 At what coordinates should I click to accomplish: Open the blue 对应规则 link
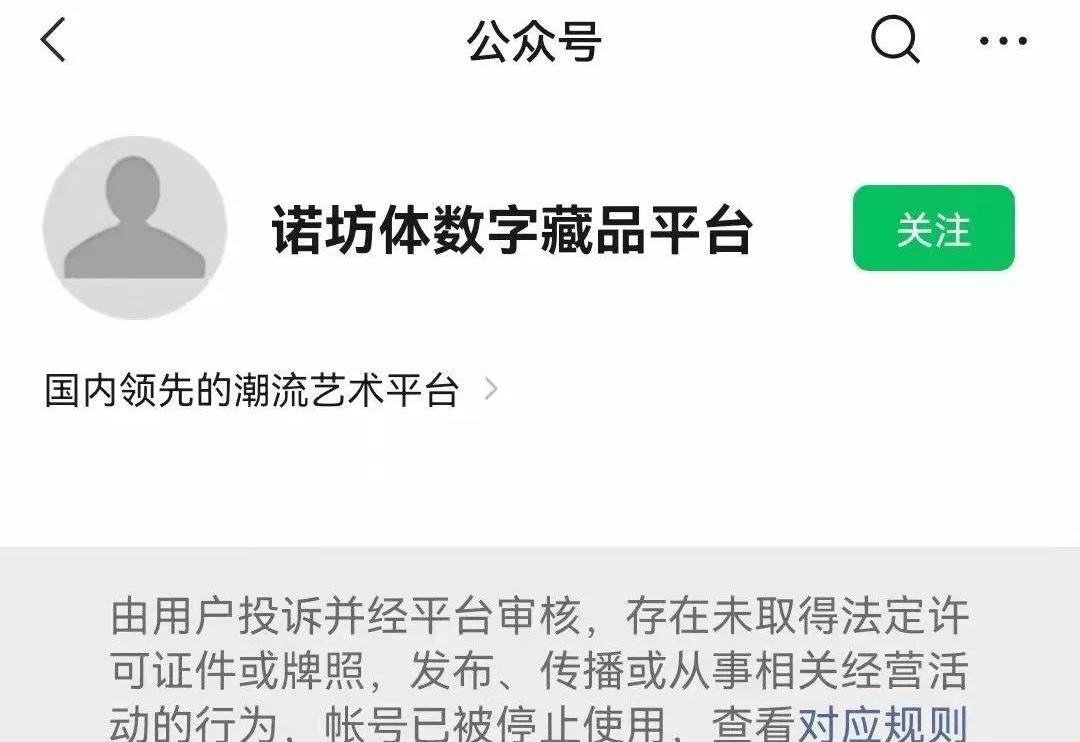pos(883,723)
